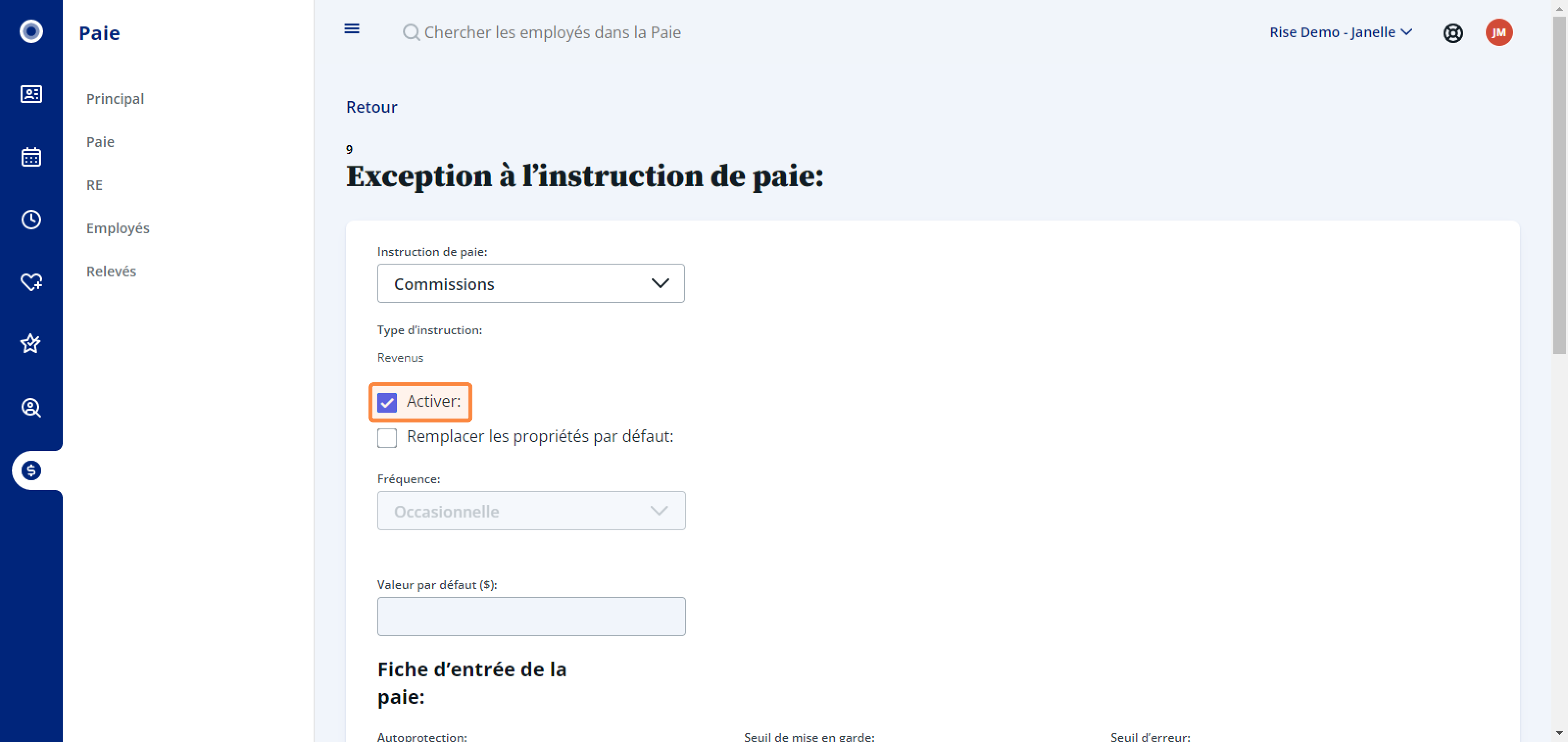Open the Fréquence Occasionnelle dropdown
The image size is (1568, 742).
531,511
